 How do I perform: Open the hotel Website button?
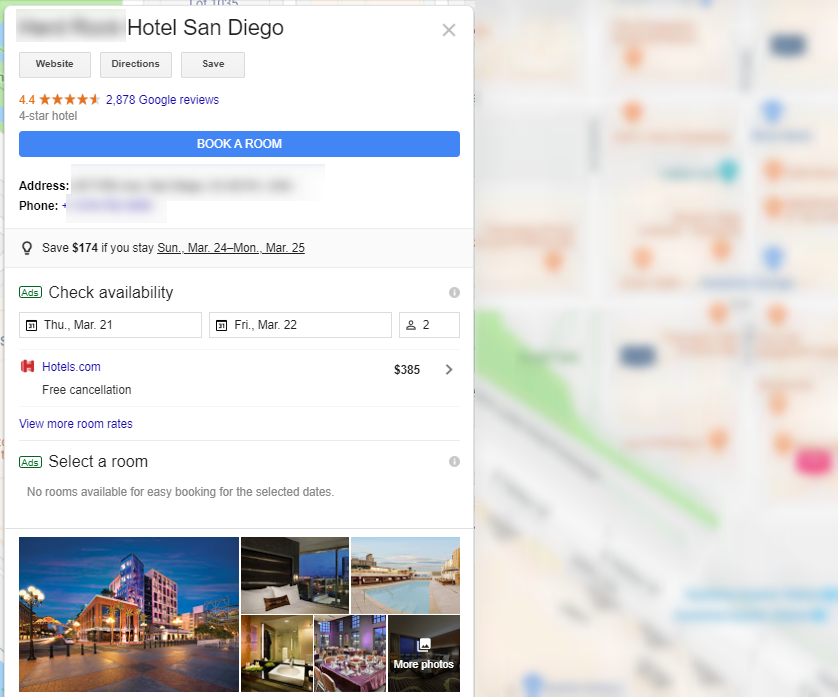tap(55, 64)
